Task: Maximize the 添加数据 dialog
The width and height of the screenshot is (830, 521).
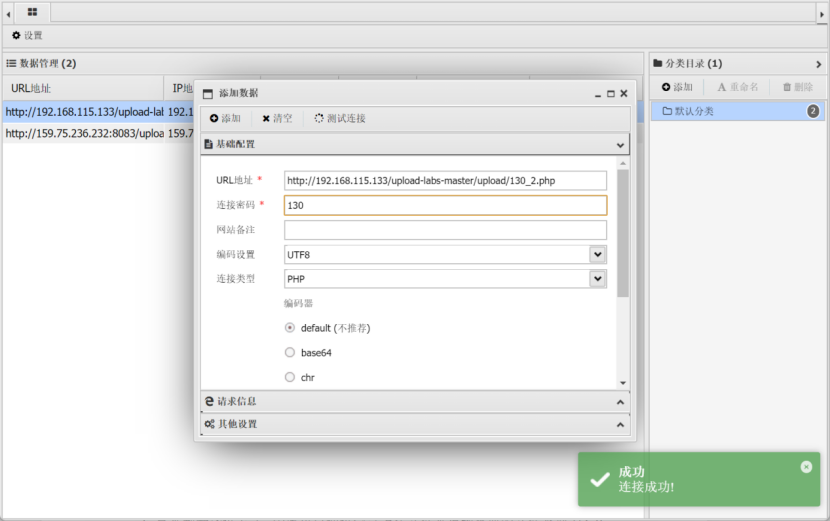Action: [611, 94]
